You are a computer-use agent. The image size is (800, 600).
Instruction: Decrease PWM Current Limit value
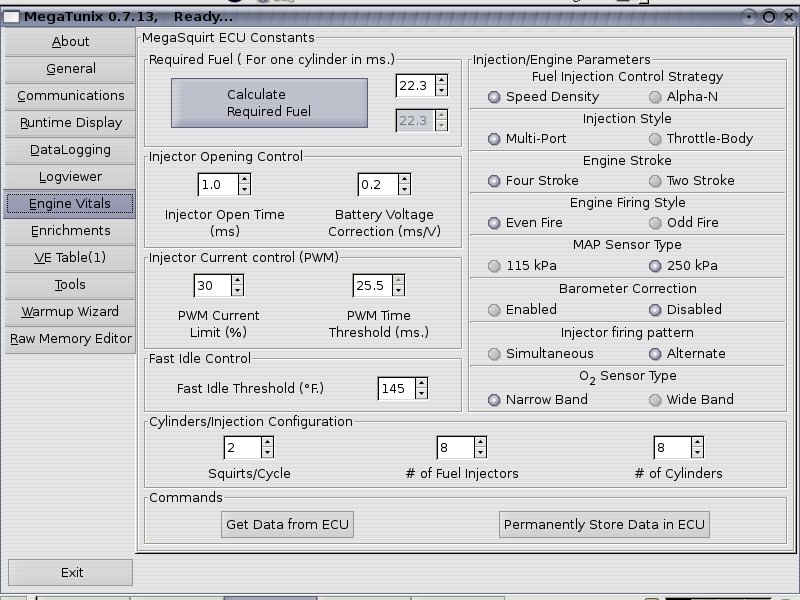pos(237,291)
